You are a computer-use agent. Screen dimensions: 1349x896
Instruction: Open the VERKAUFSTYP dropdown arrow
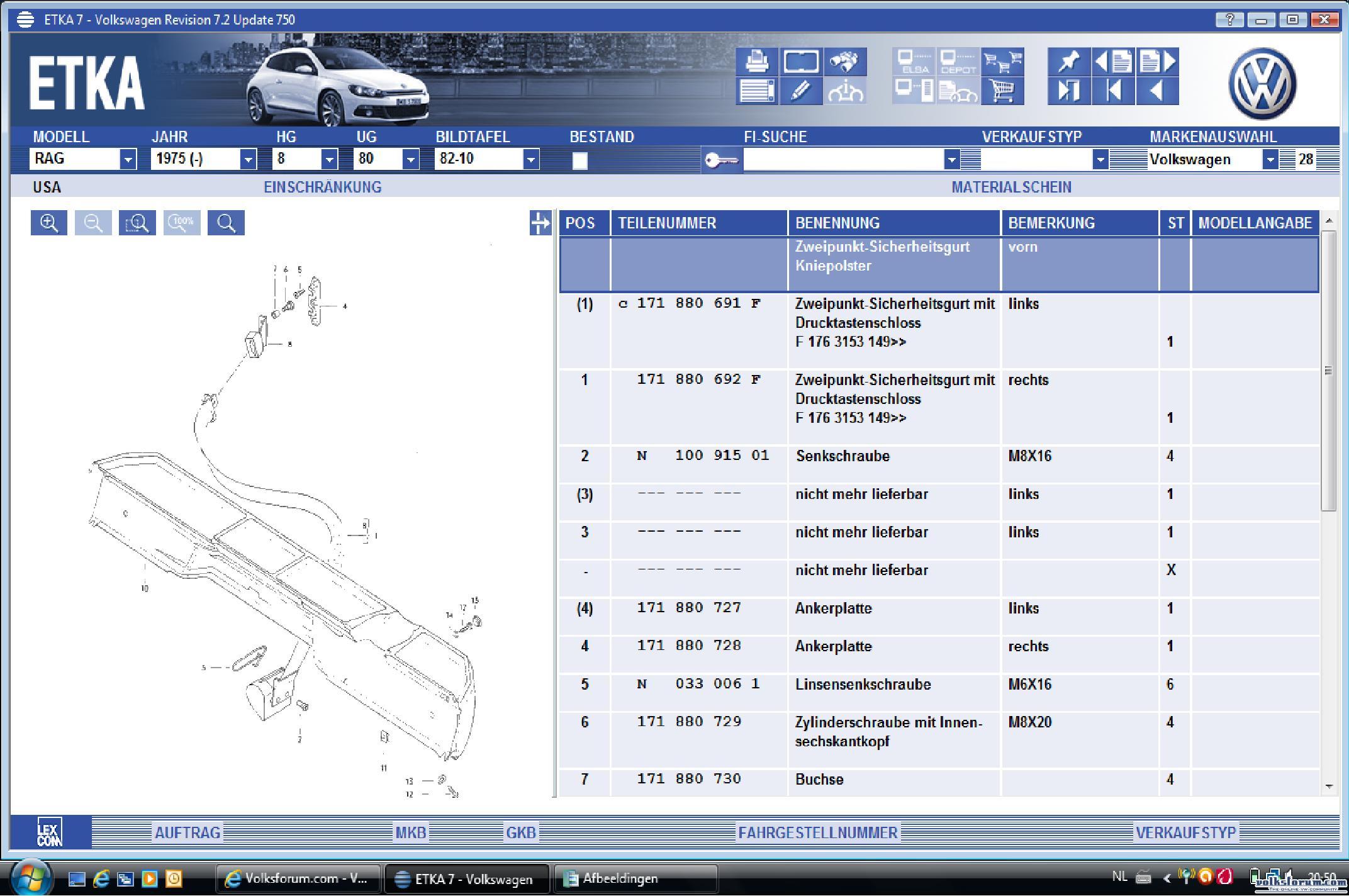[1100, 160]
